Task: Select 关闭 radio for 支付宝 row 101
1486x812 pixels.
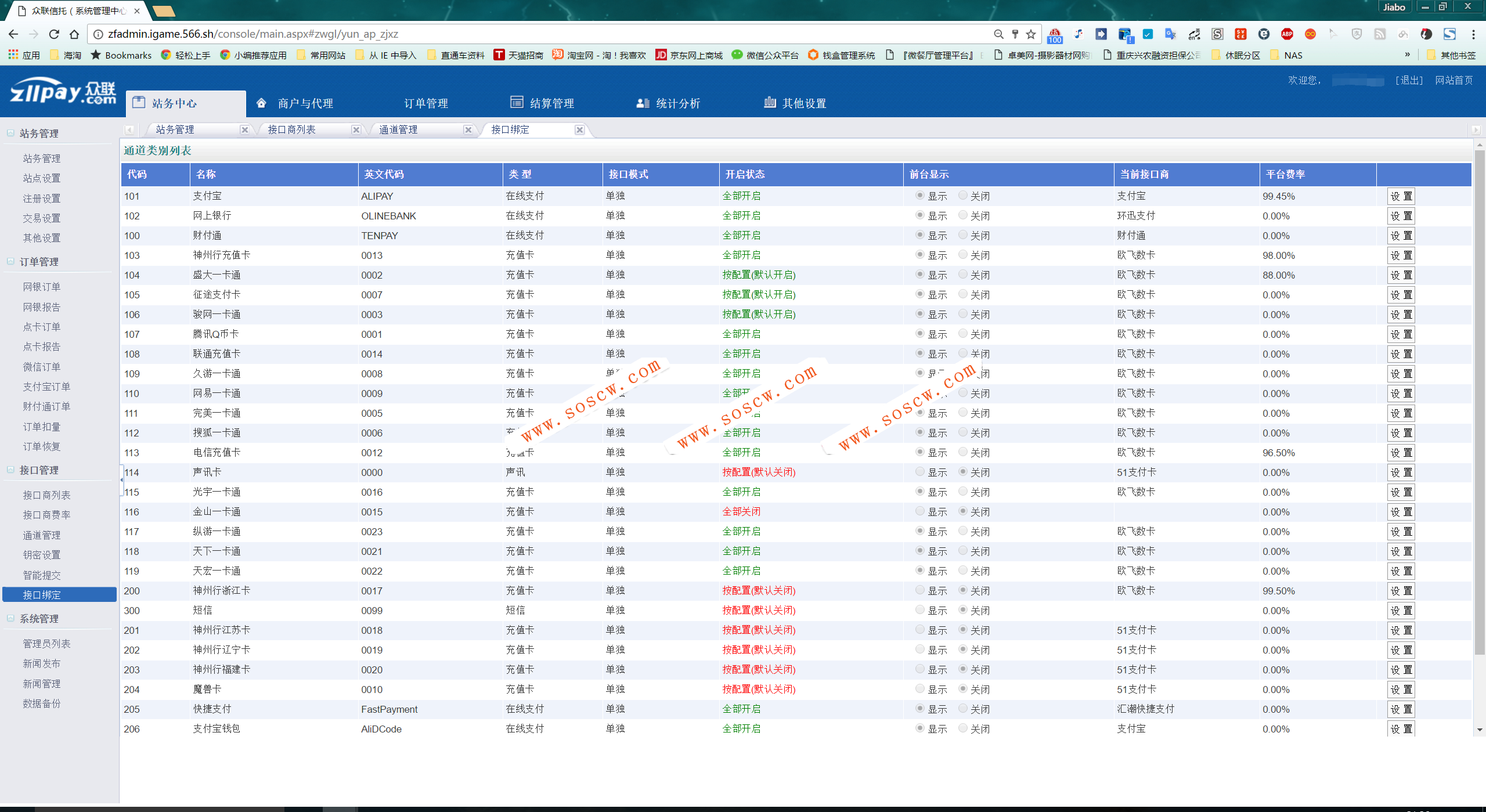Action: 963,196
